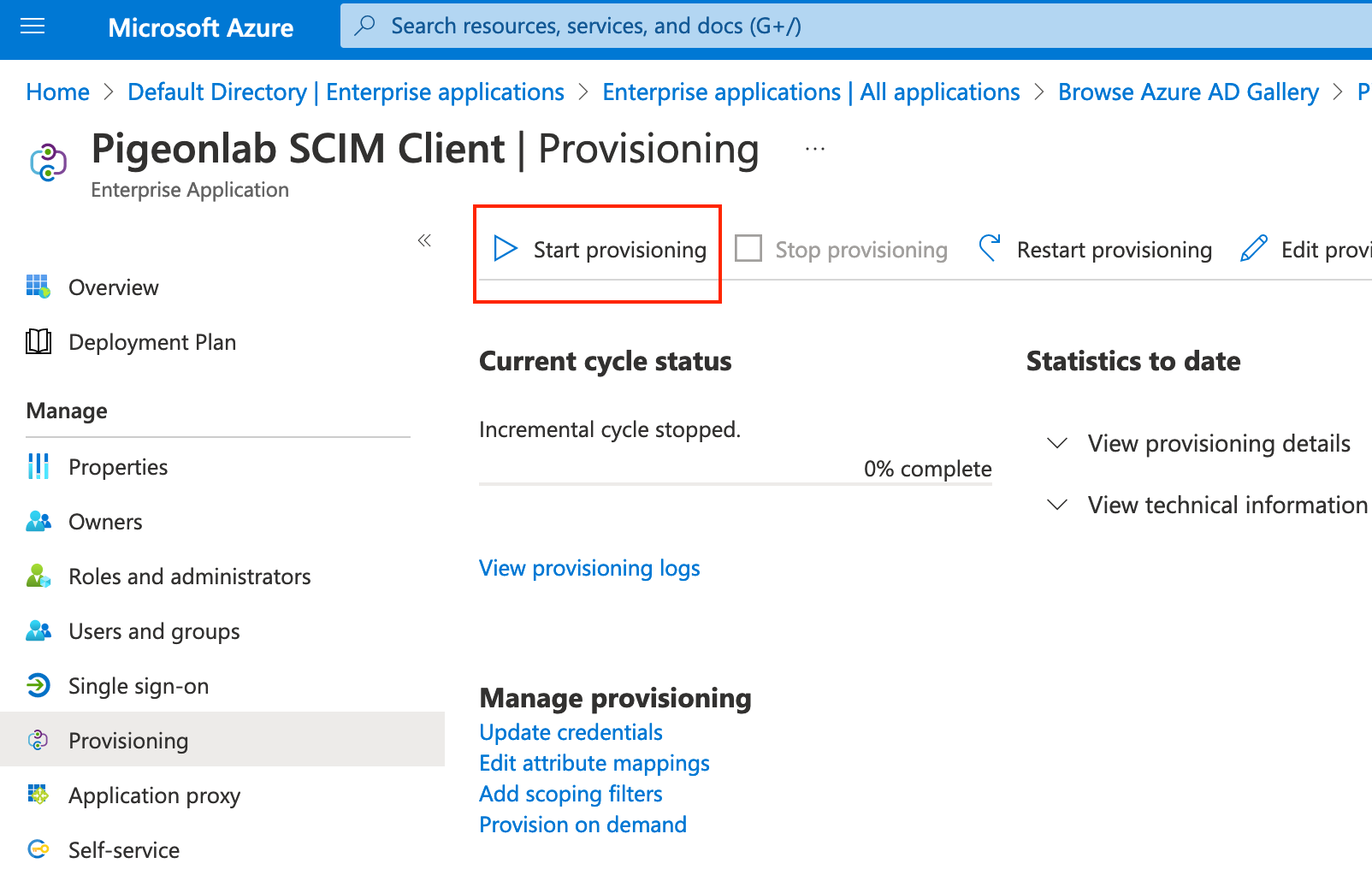Click the Application proxy icon
The width and height of the screenshot is (1372, 881).
click(x=38, y=795)
